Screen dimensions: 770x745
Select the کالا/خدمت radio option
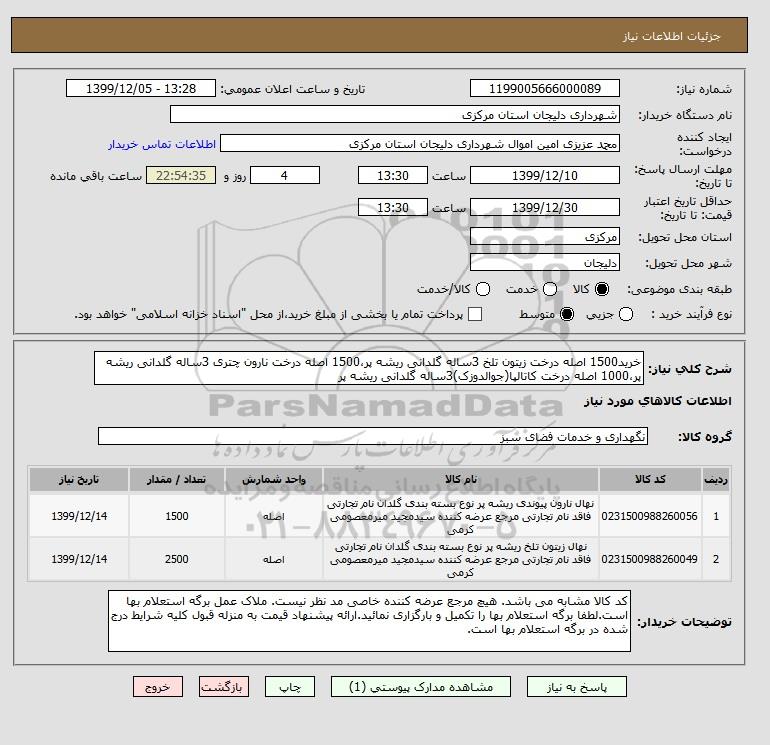pos(483,289)
